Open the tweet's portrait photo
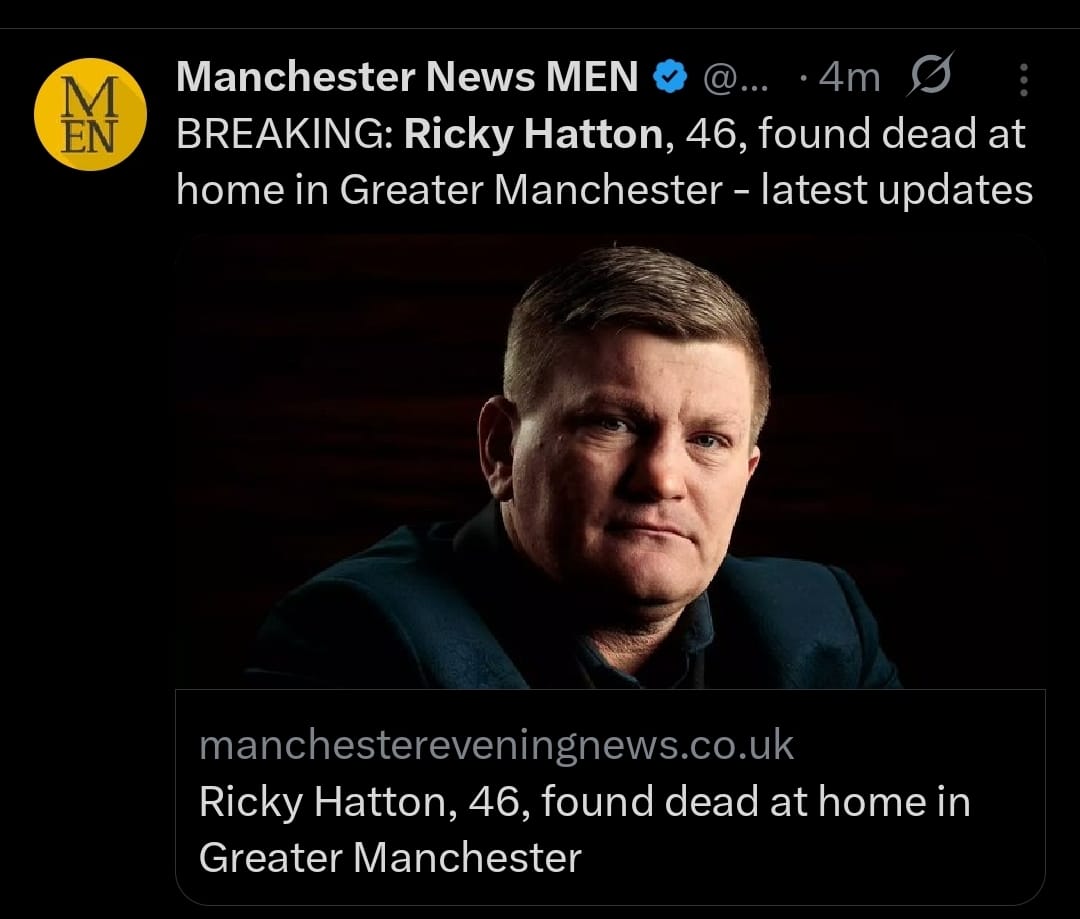Image resolution: width=1080 pixels, height=919 pixels. click(610, 460)
